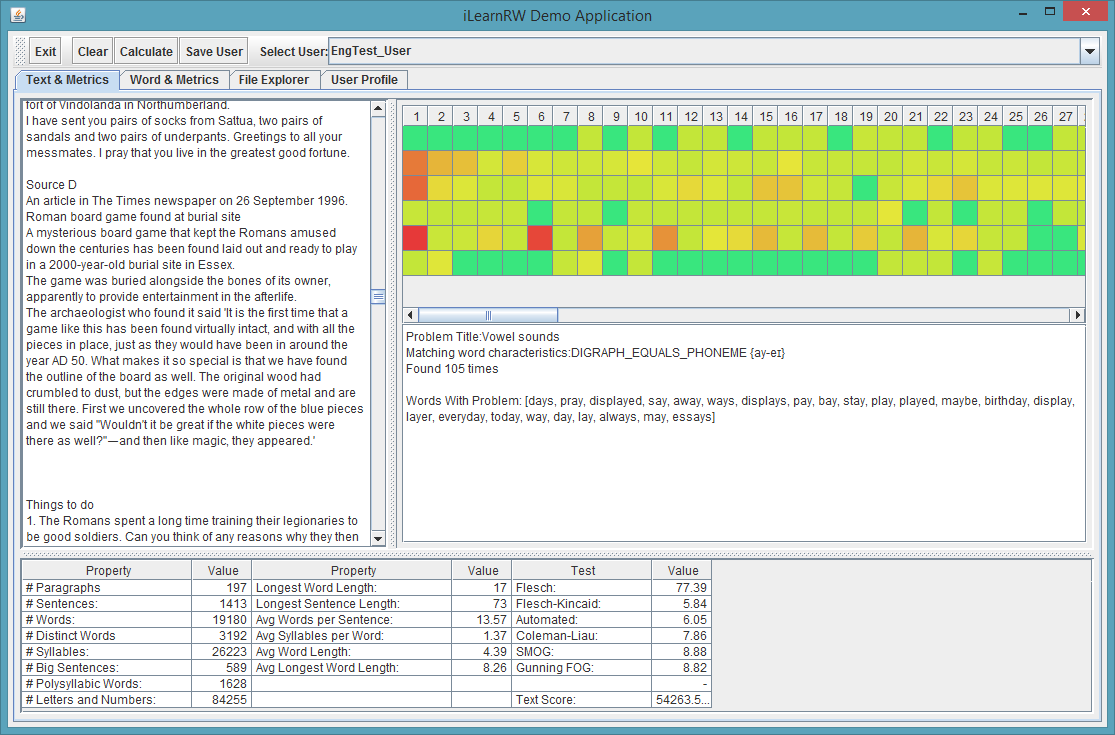Switch to the Text & Metrics tab

tap(68, 80)
